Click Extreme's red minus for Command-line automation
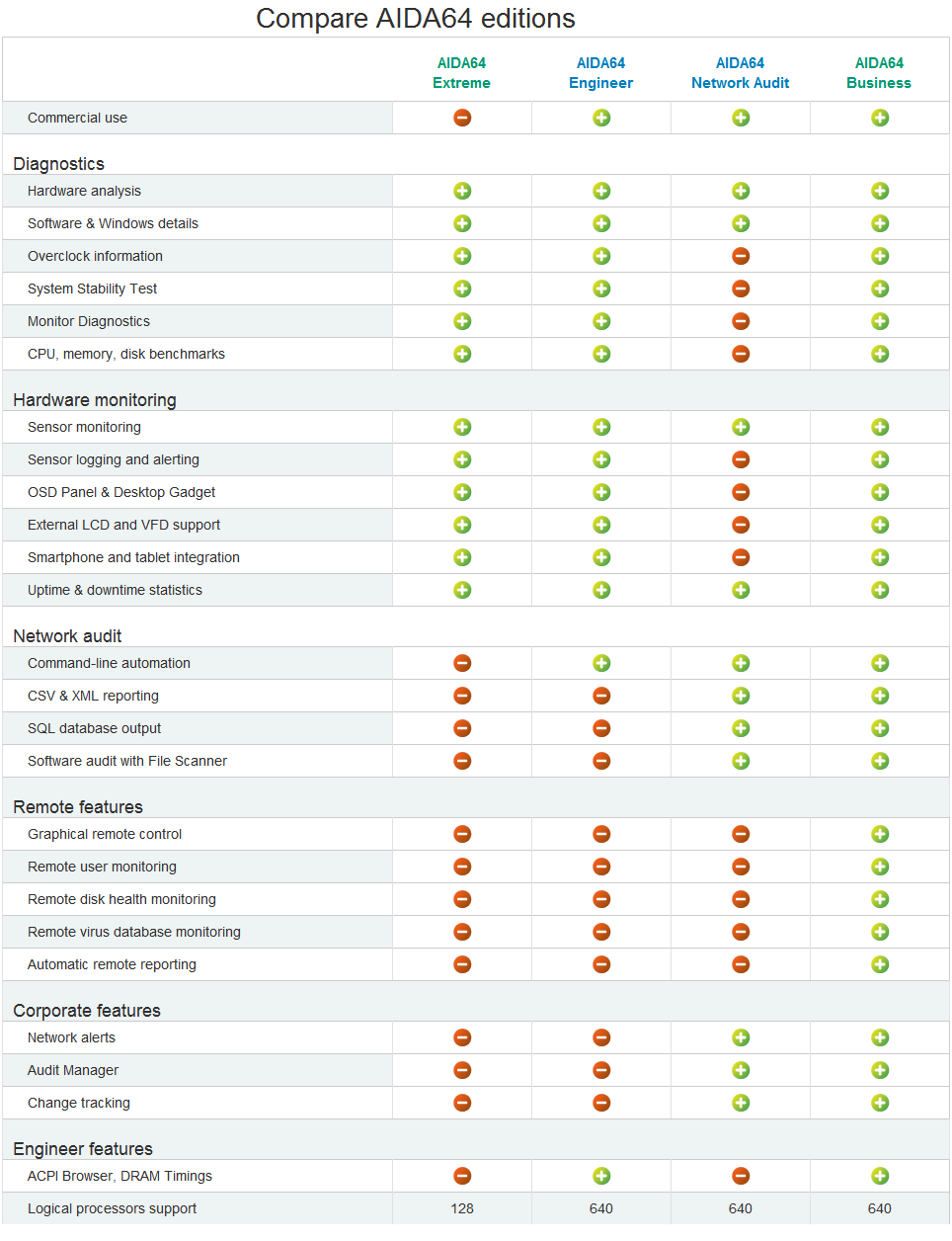Image resolution: width=952 pixels, height=1241 pixels. coord(462,663)
